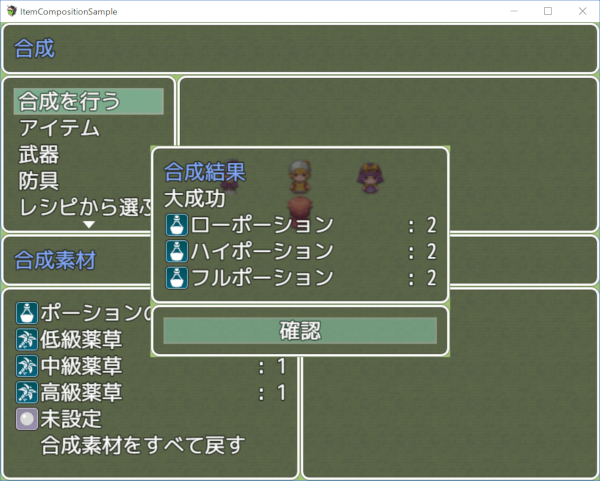The height and width of the screenshot is (481, 600).
Task: Select the 中級薬草 material row text
Action: click(x=81, y=366)
